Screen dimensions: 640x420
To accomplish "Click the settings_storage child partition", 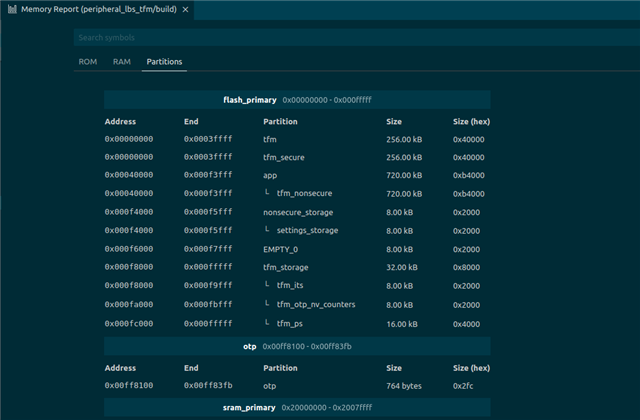I will click(x=306, y=230).
